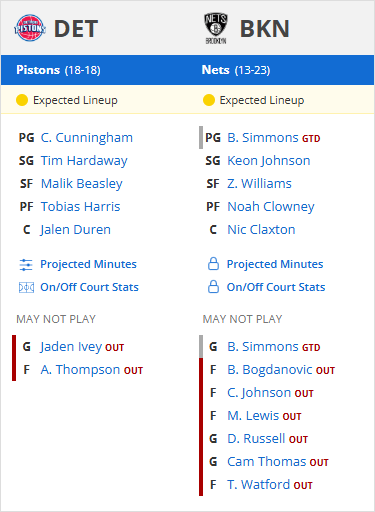Select B. Simmons GTD in Nets starting lineup

[274, 138]
